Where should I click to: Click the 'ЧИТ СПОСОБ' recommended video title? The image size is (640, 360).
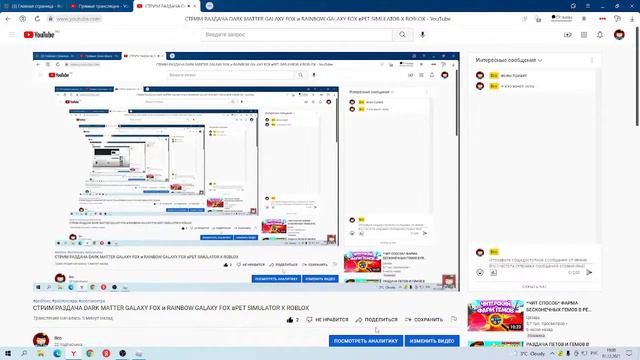point(558,307)
